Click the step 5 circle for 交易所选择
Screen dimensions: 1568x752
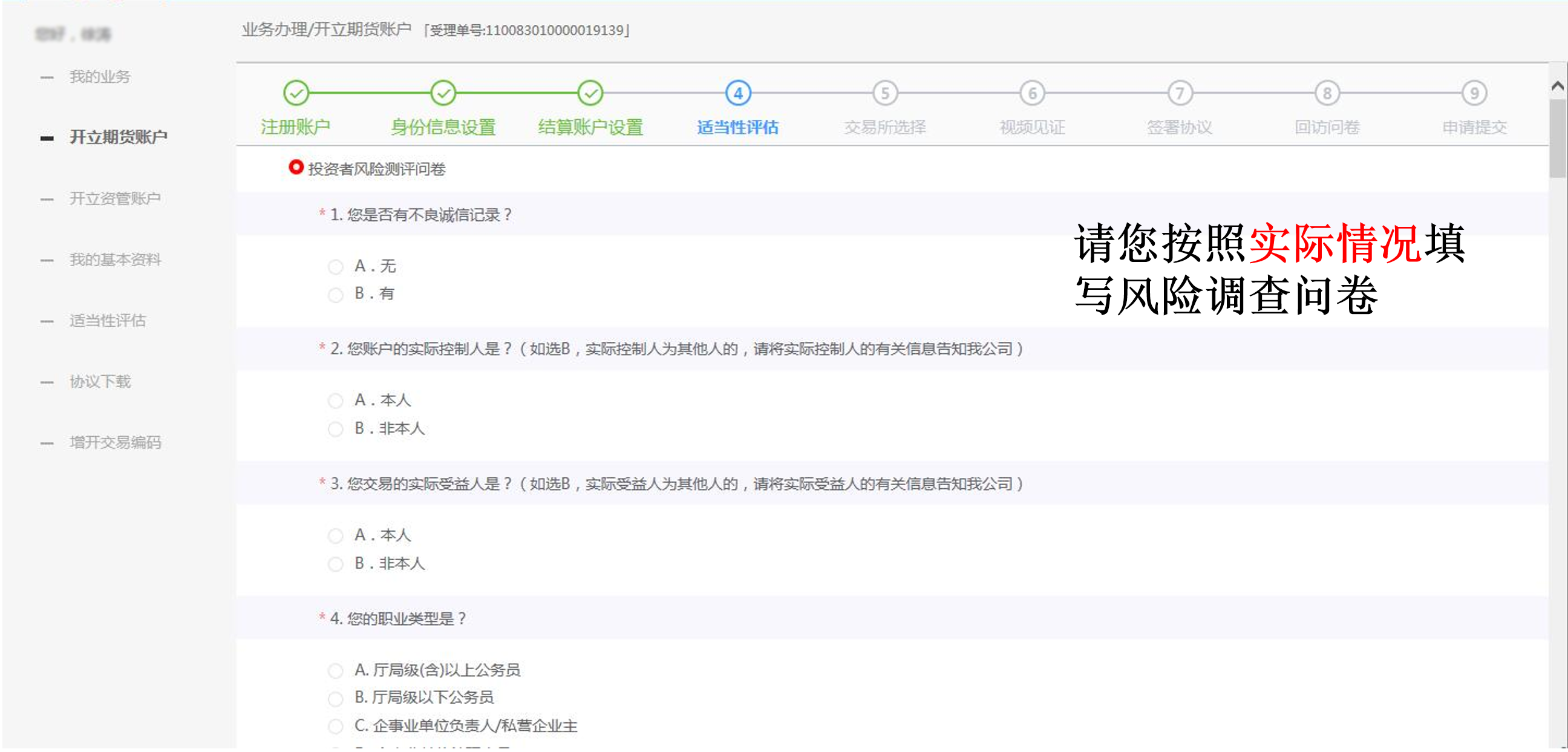(885, 93)
